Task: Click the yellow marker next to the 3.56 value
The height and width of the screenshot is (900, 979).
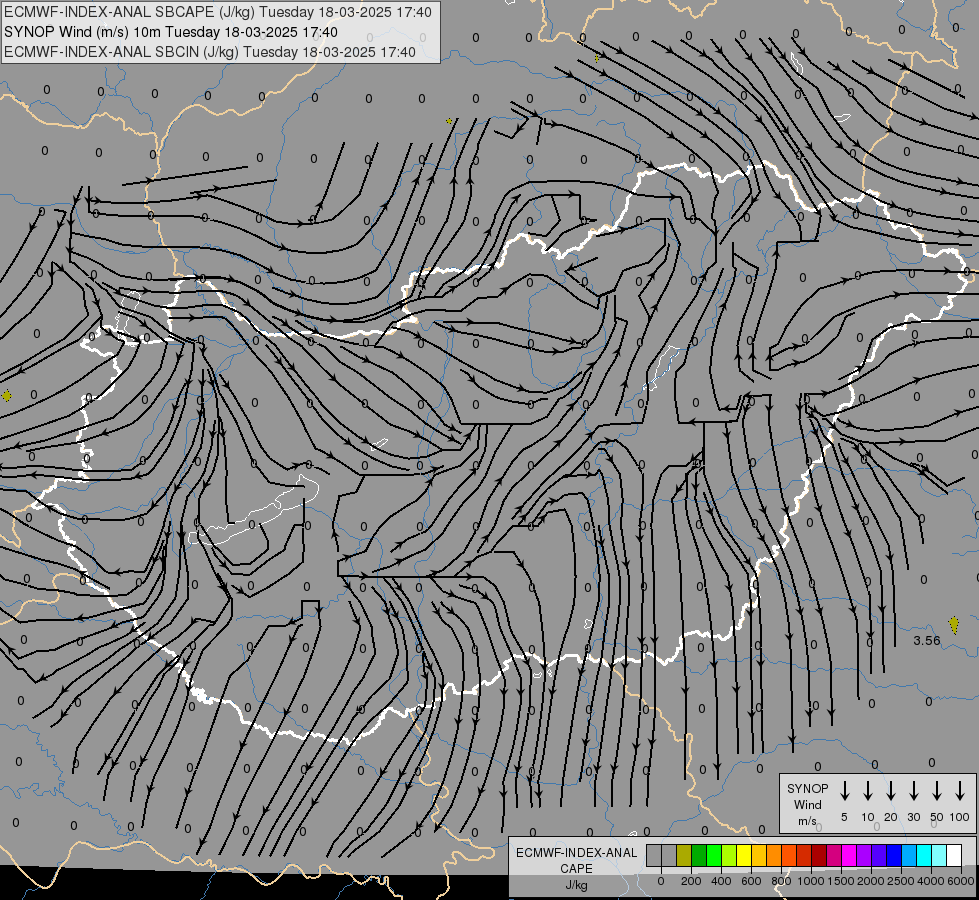Action: pyautogui.click(x=953, y=625)
